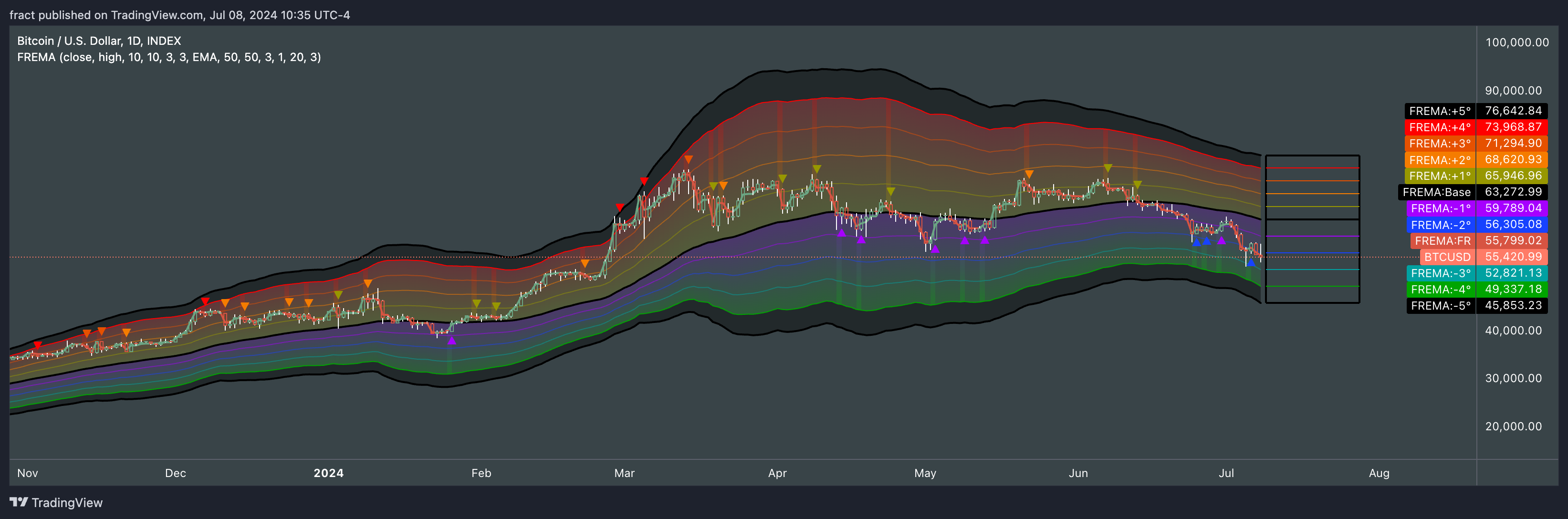Viewport: 1568px width, 519px height.
Task: Click the 73,968.87 price value
Action: tap(1513, 127)
